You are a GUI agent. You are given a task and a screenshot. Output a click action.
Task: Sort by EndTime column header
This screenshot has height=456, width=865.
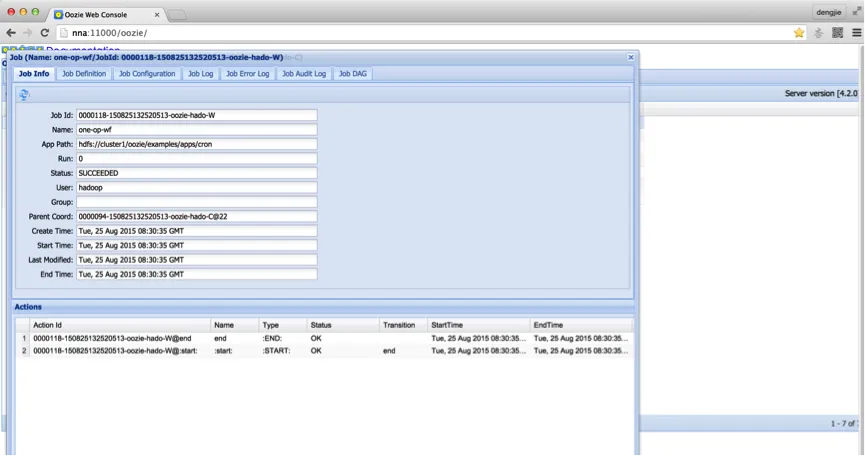(x=580, y=325)
